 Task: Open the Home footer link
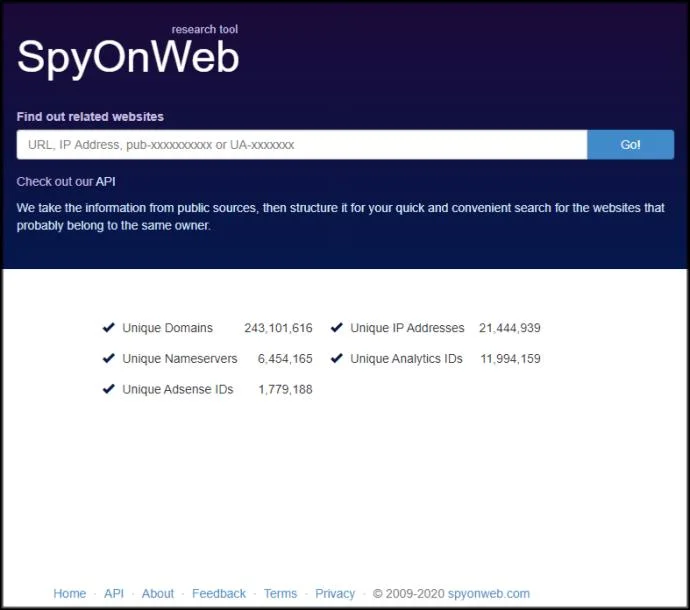click(x=70, y=593)
